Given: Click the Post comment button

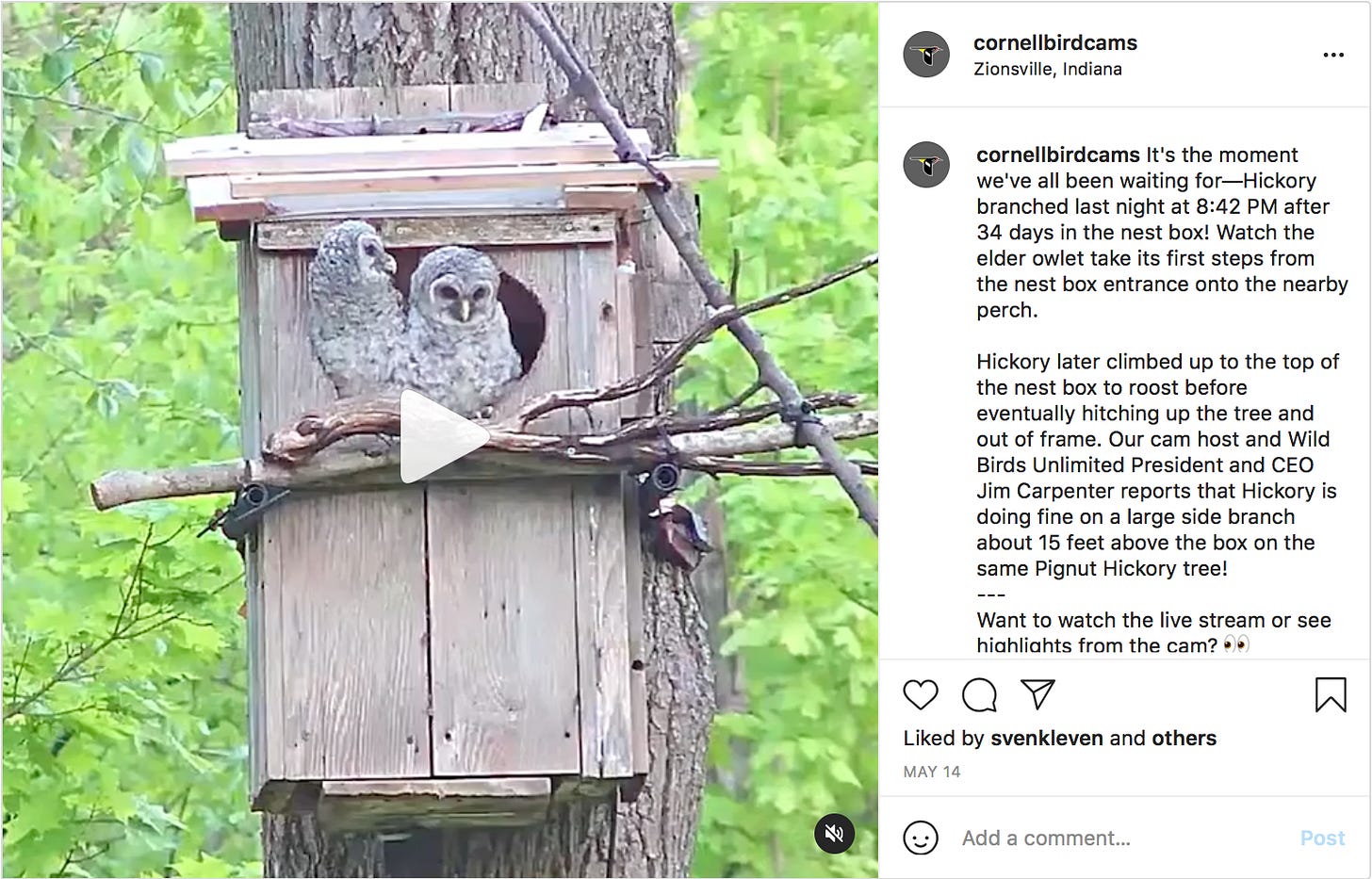Looking at the screenshot, I should tap(1322, 838).
